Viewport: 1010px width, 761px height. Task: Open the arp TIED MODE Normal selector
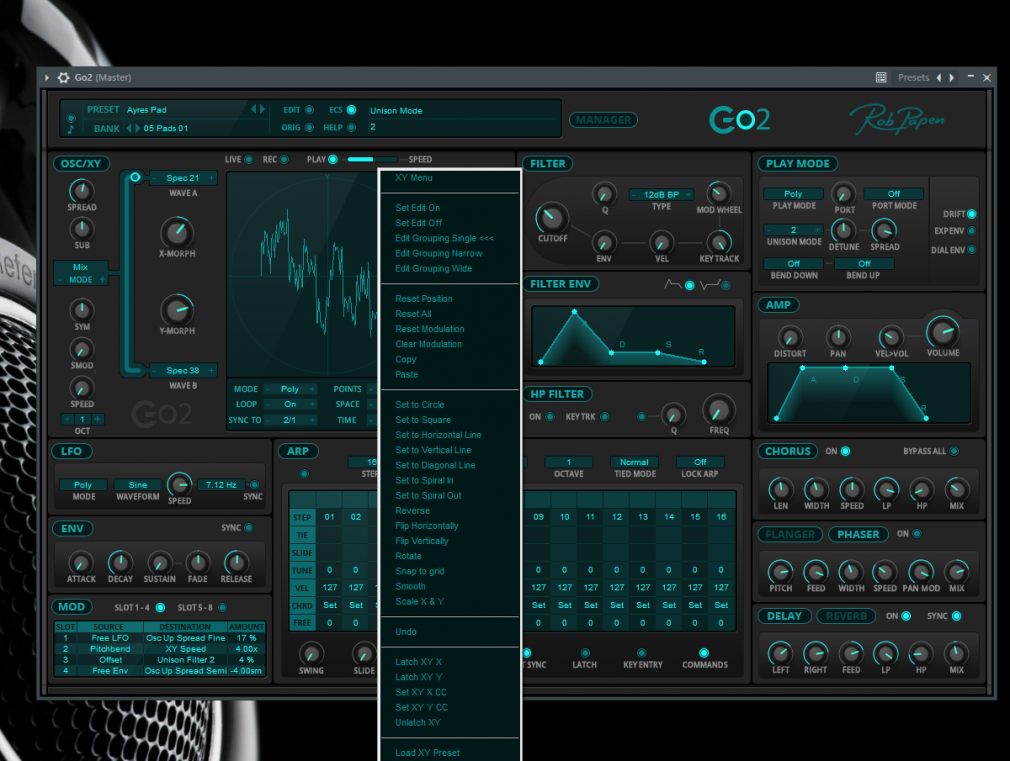click(634, 462)
